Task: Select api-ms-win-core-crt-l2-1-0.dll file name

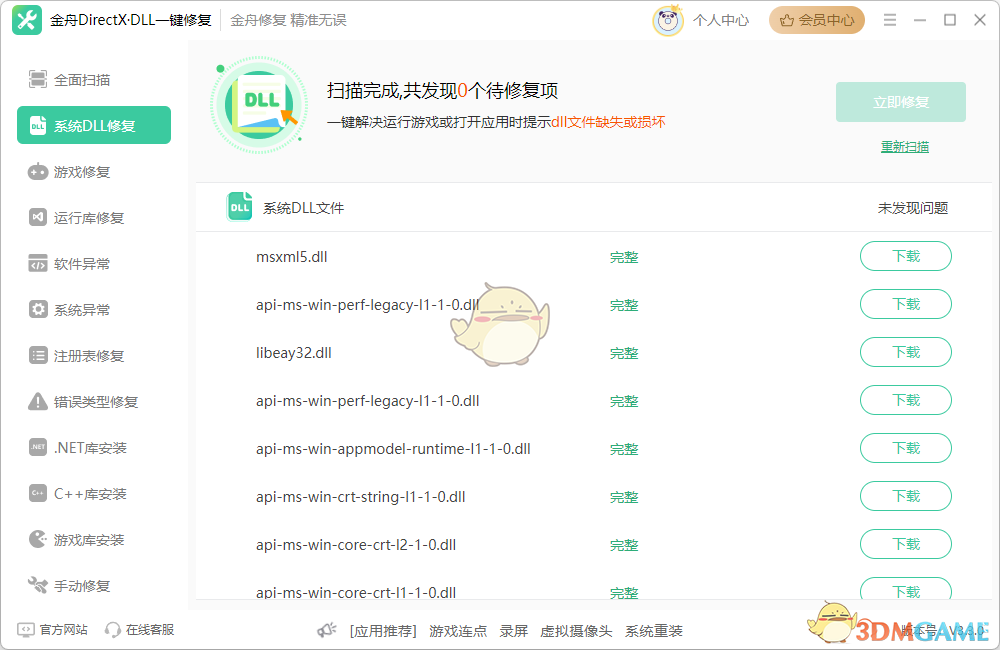Action: (x=356, y=545)
